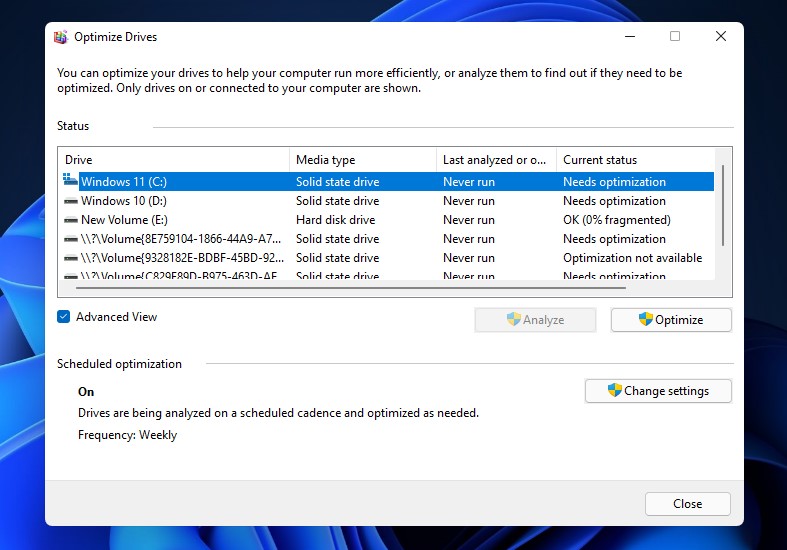Click the Optimize Drives app icon in title bar
The width and height of the screenshot is (787, 550).
pos(61,37)
